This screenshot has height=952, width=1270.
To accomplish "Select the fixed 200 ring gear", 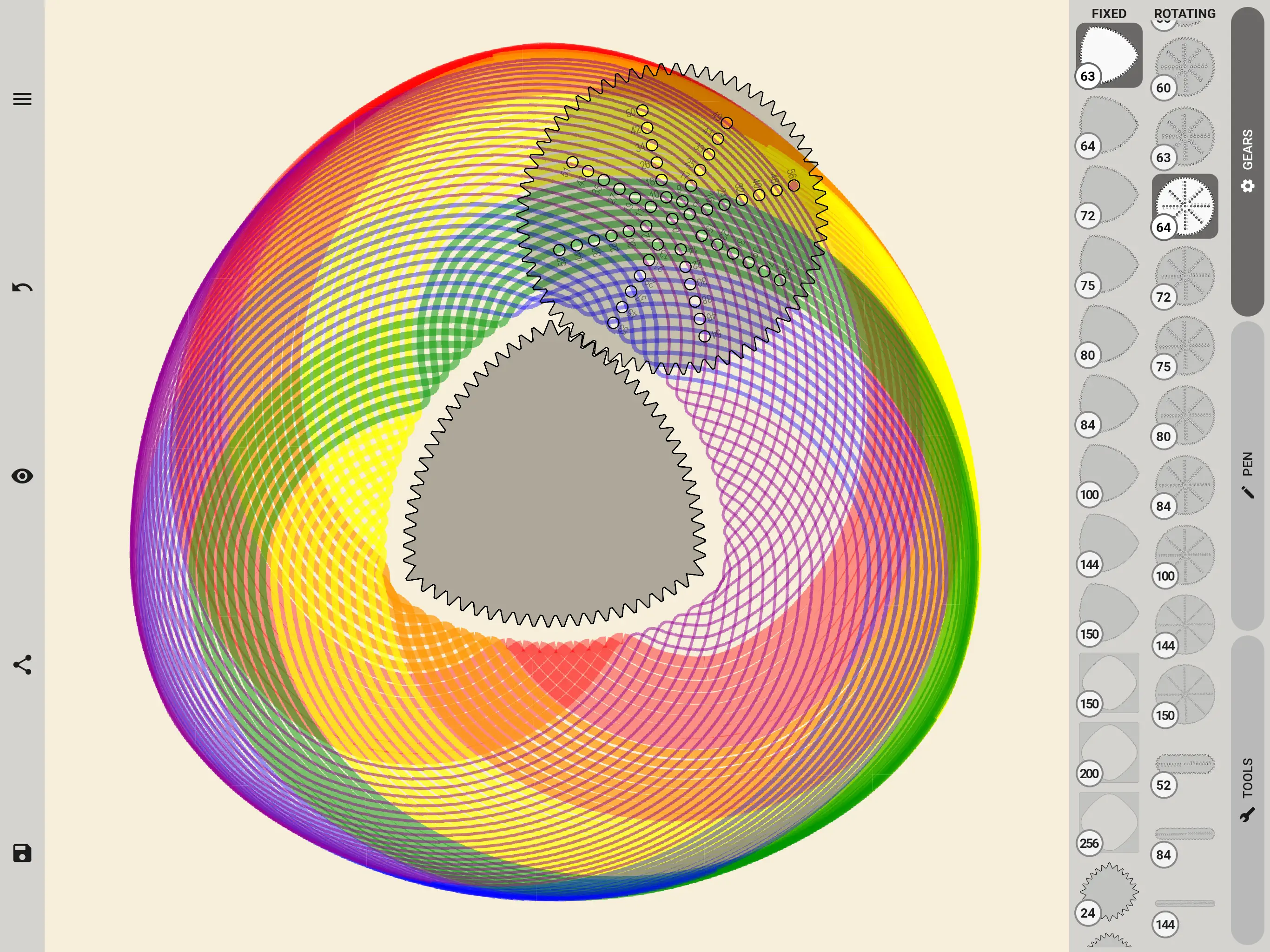I will pyautogui.click(x=1108, y=752).
